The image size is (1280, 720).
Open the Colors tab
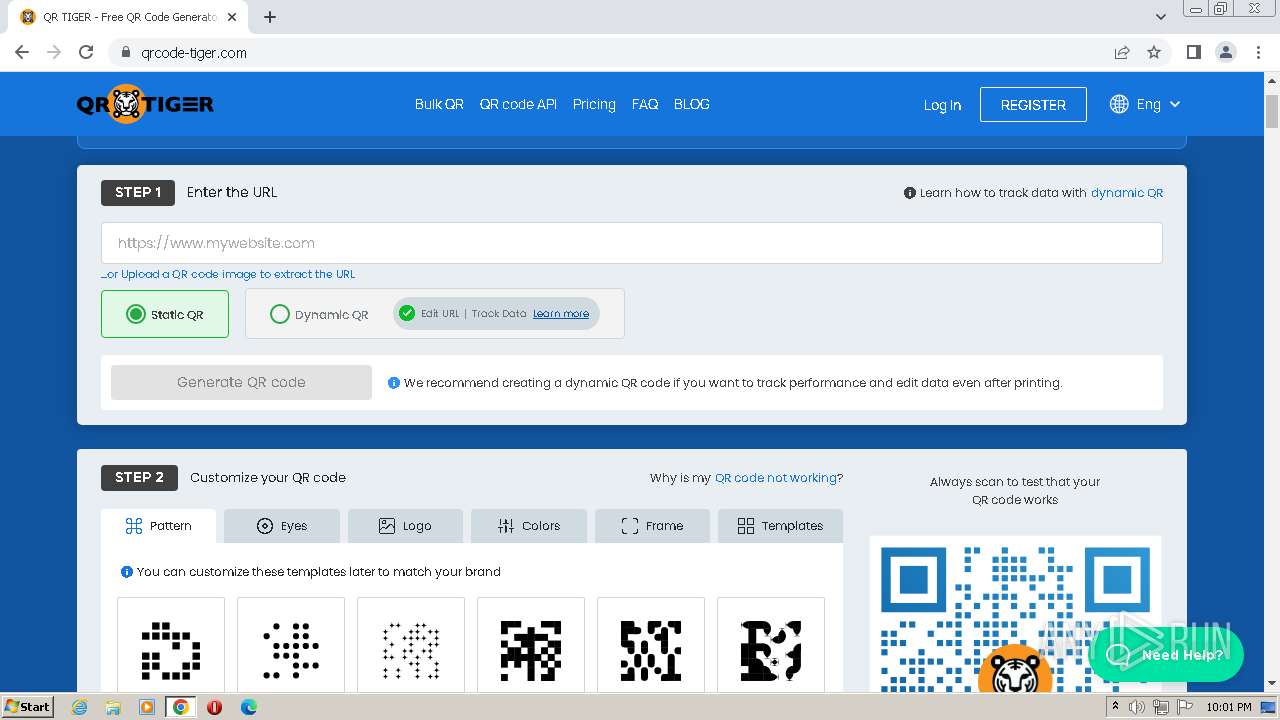click(x=529, y=526)
